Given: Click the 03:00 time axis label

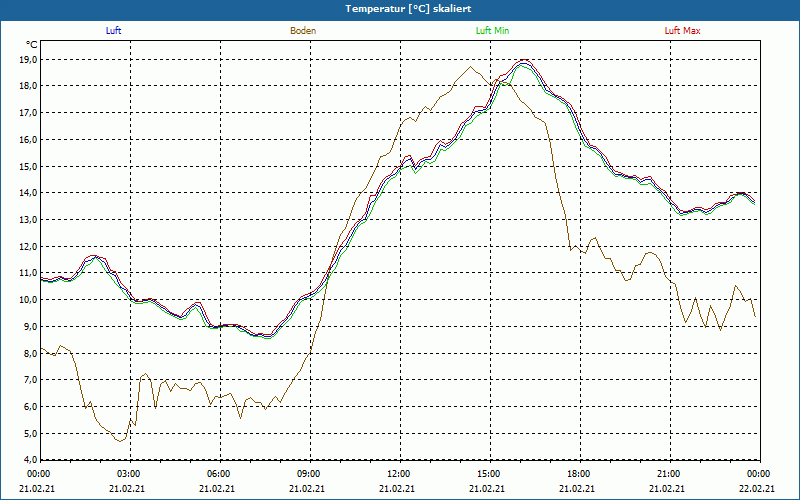Looking at the screenshot, I should tap(127, 474).
